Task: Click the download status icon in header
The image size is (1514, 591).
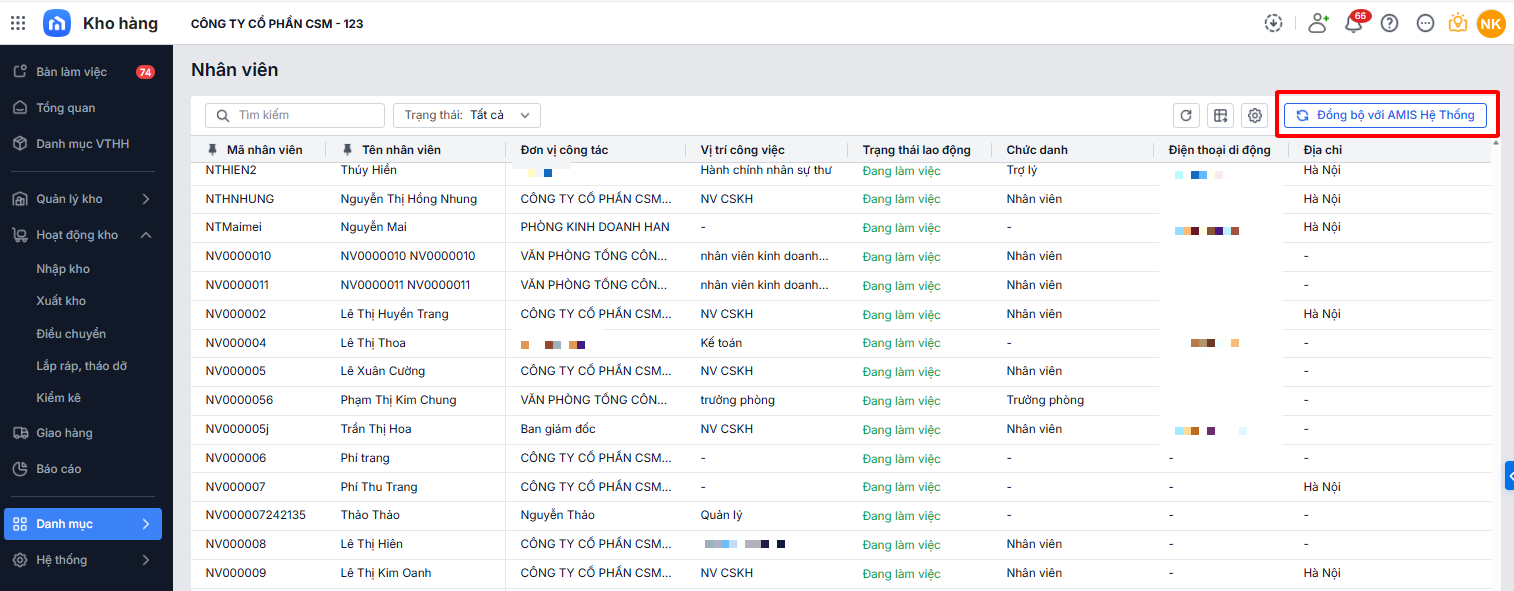Action: 1273,23
